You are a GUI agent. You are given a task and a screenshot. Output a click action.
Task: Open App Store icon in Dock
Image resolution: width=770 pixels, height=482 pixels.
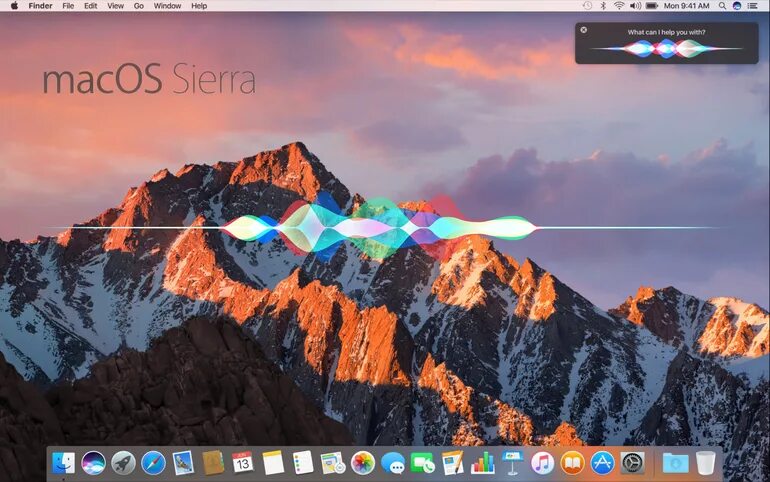[x=603, y=463]
